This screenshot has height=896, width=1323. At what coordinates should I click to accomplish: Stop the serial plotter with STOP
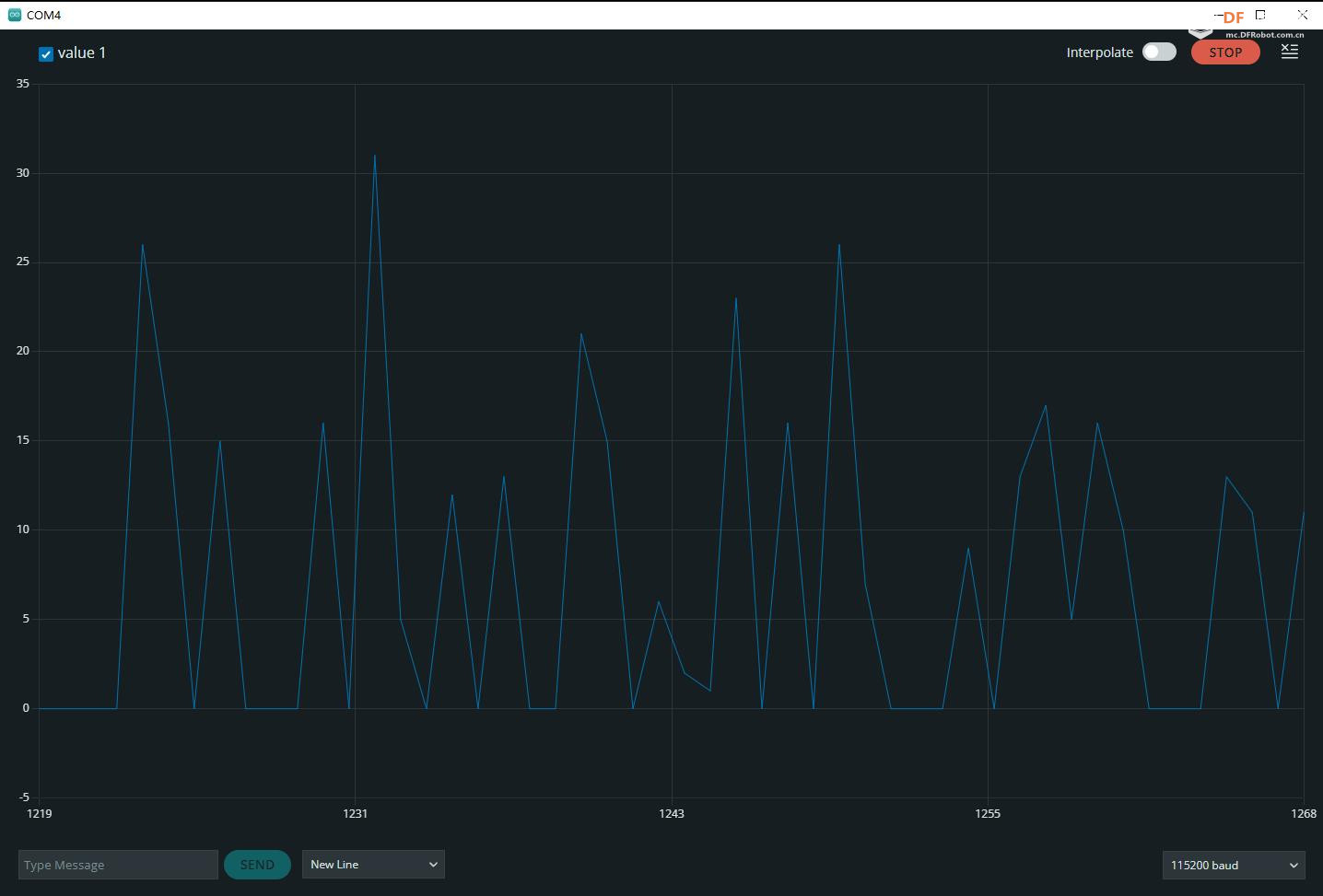1225,52
